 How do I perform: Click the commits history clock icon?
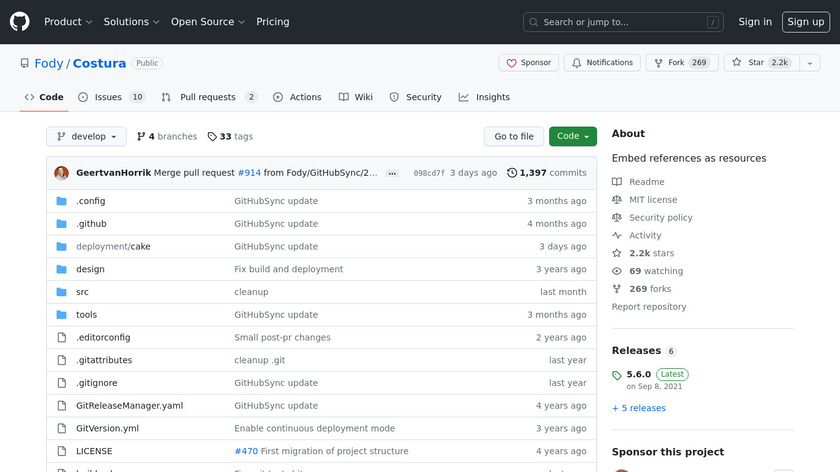pyautogui.click(x=512, y=173)
